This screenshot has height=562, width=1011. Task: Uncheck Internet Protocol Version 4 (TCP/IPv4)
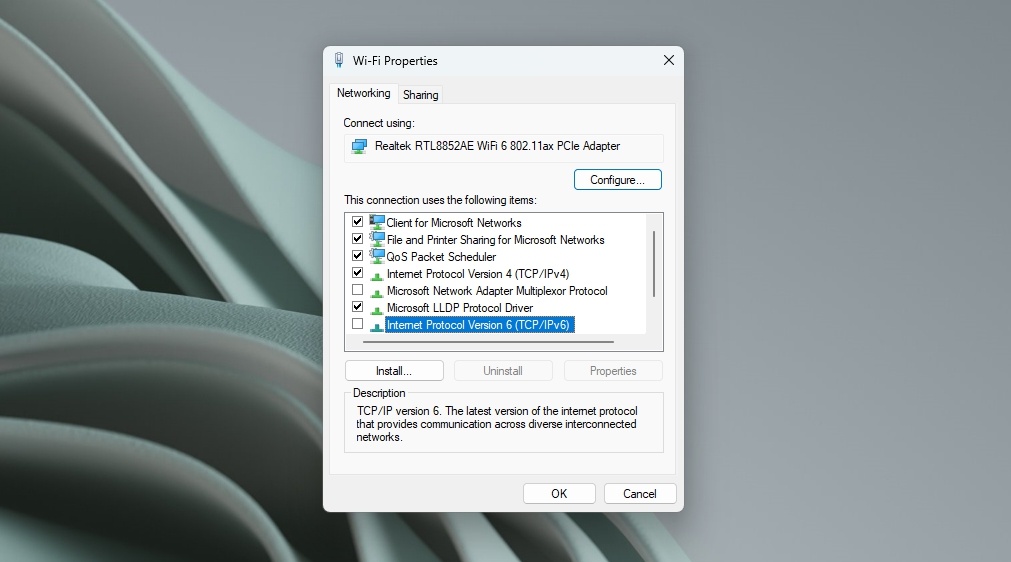pyautogui.click(x=357, y=273)
